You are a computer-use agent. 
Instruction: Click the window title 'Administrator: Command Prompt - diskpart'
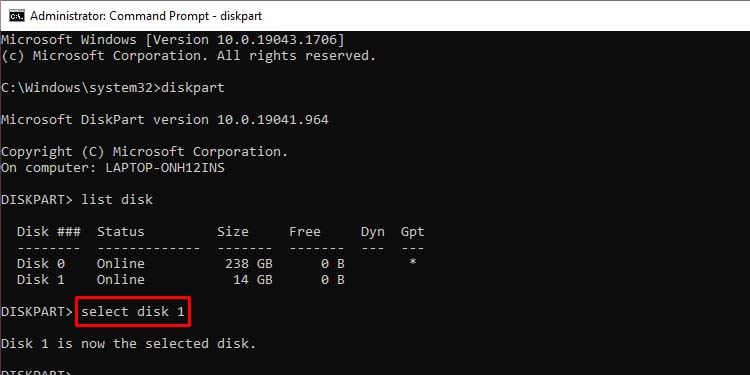coord(146,16)
